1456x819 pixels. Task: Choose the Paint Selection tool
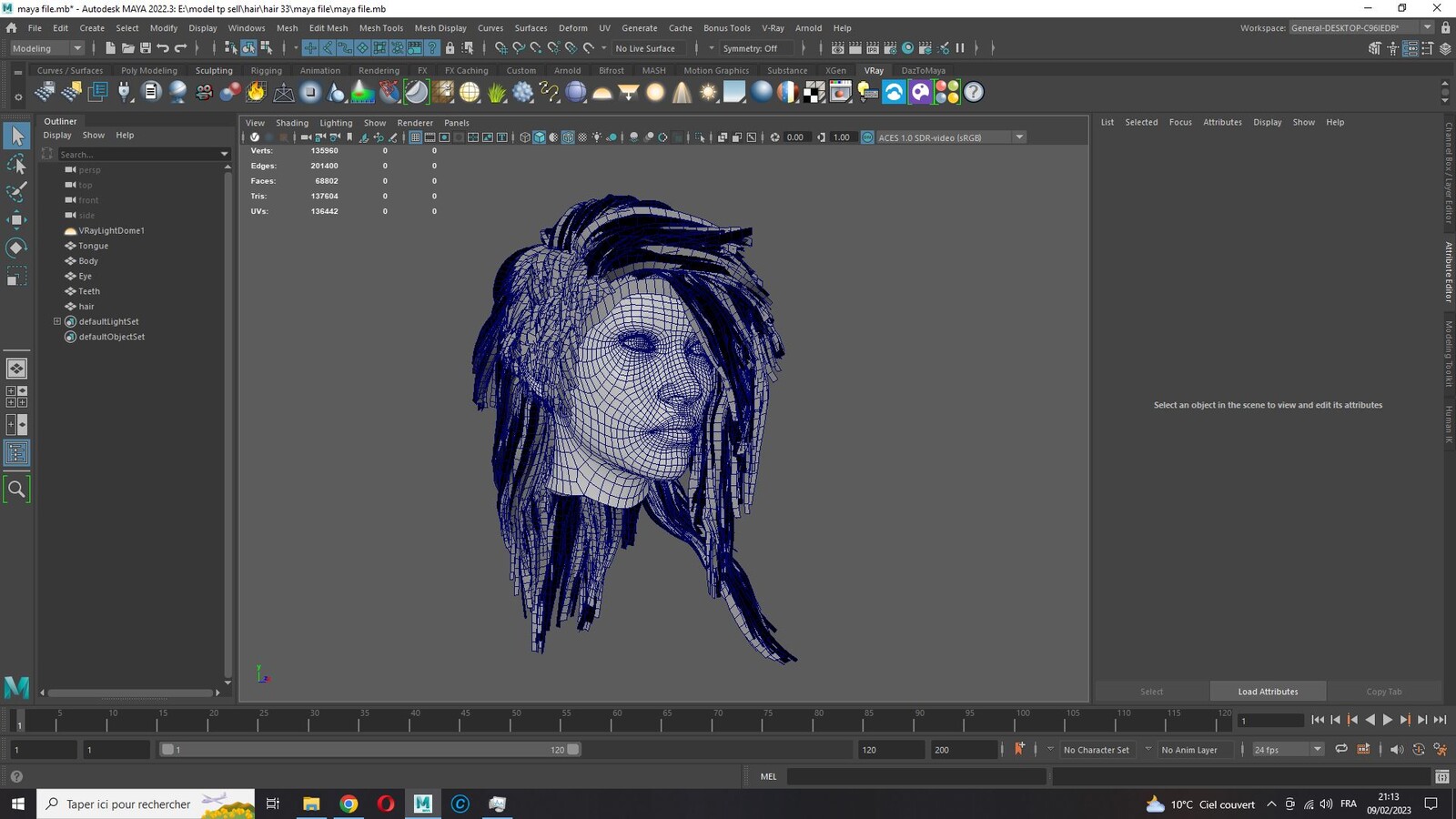16,191
